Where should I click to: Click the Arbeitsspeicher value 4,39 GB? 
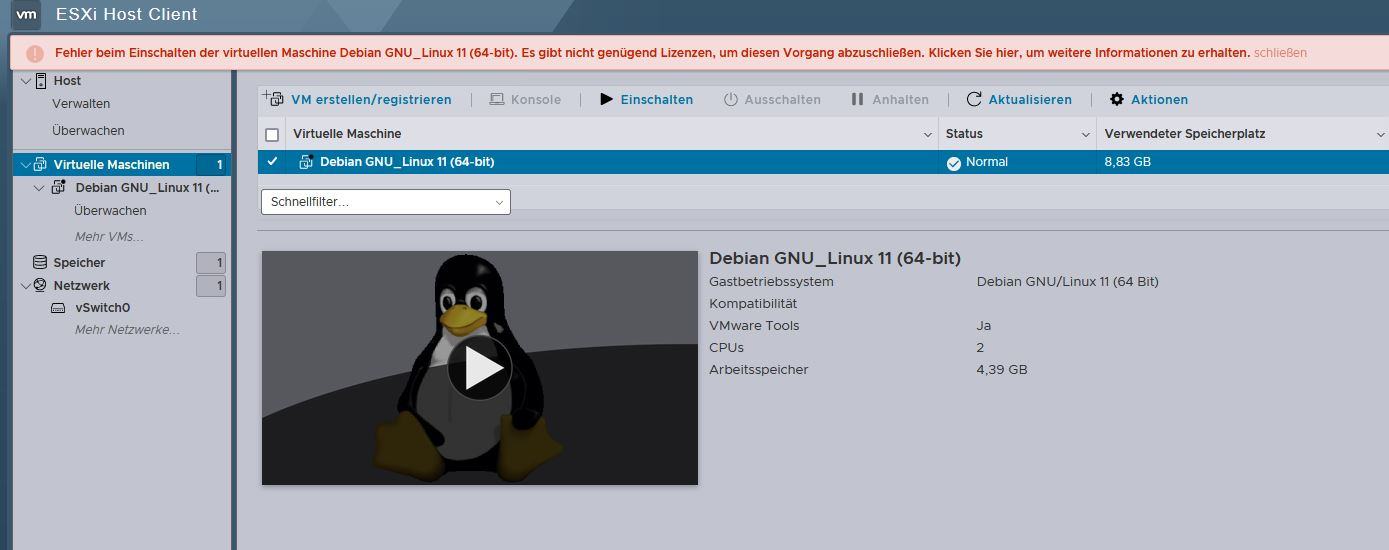click(1002, 370)
